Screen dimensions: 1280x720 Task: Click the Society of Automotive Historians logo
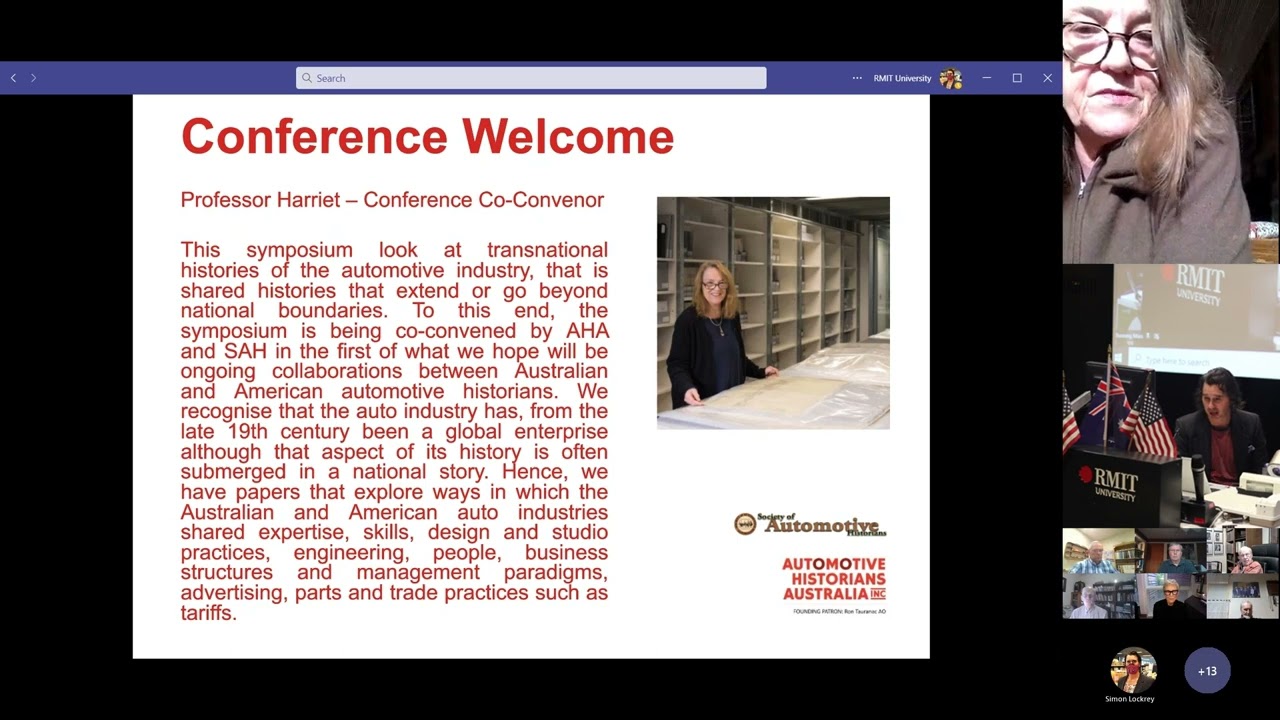point(810,524)
